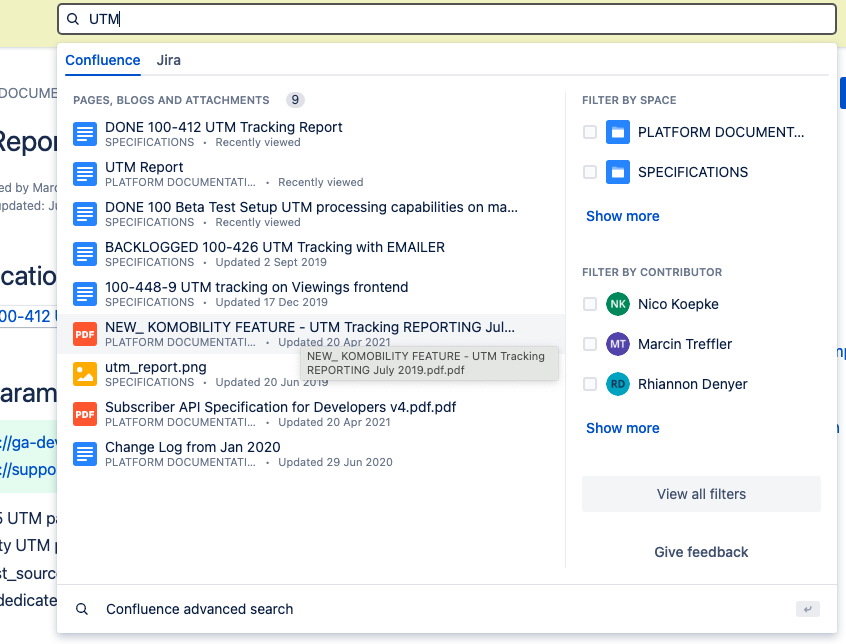Open Subscriber API Specification for Developers v4.pdf
846x644 pixels.
[x=311, y=414]
